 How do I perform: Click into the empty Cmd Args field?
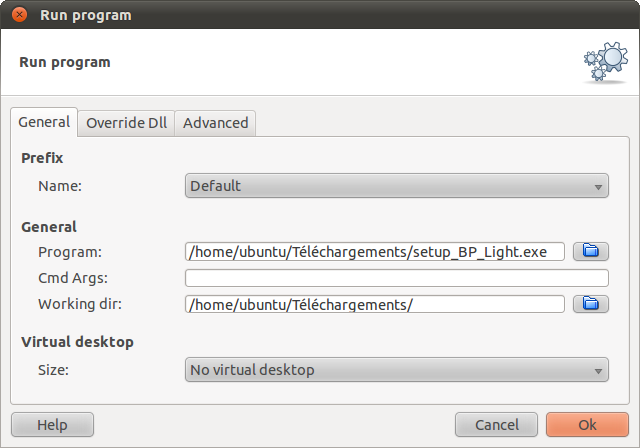click(x=397, y=278)
